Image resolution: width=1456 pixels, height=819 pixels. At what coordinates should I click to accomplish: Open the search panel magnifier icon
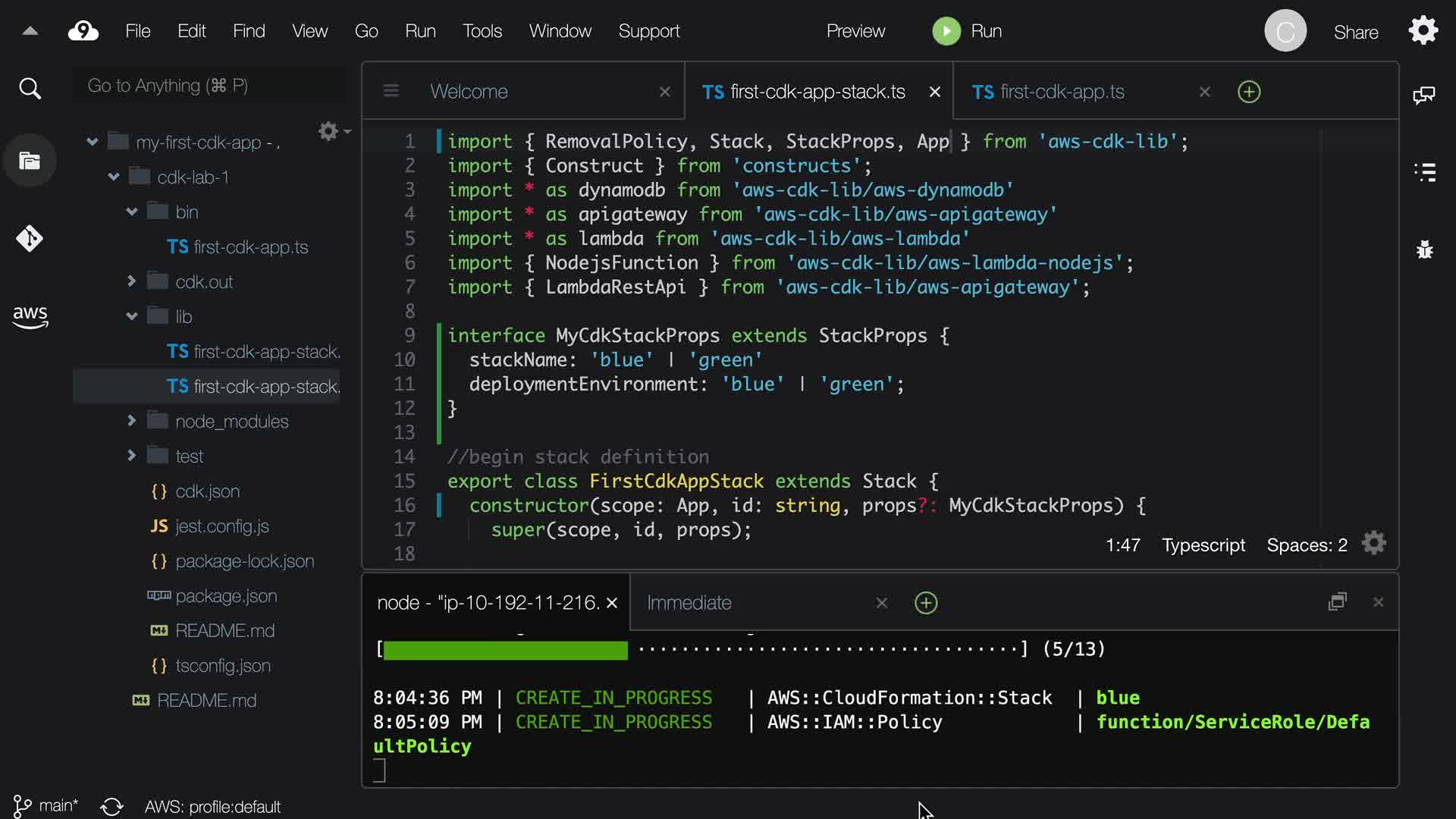[x=30, y=89]
